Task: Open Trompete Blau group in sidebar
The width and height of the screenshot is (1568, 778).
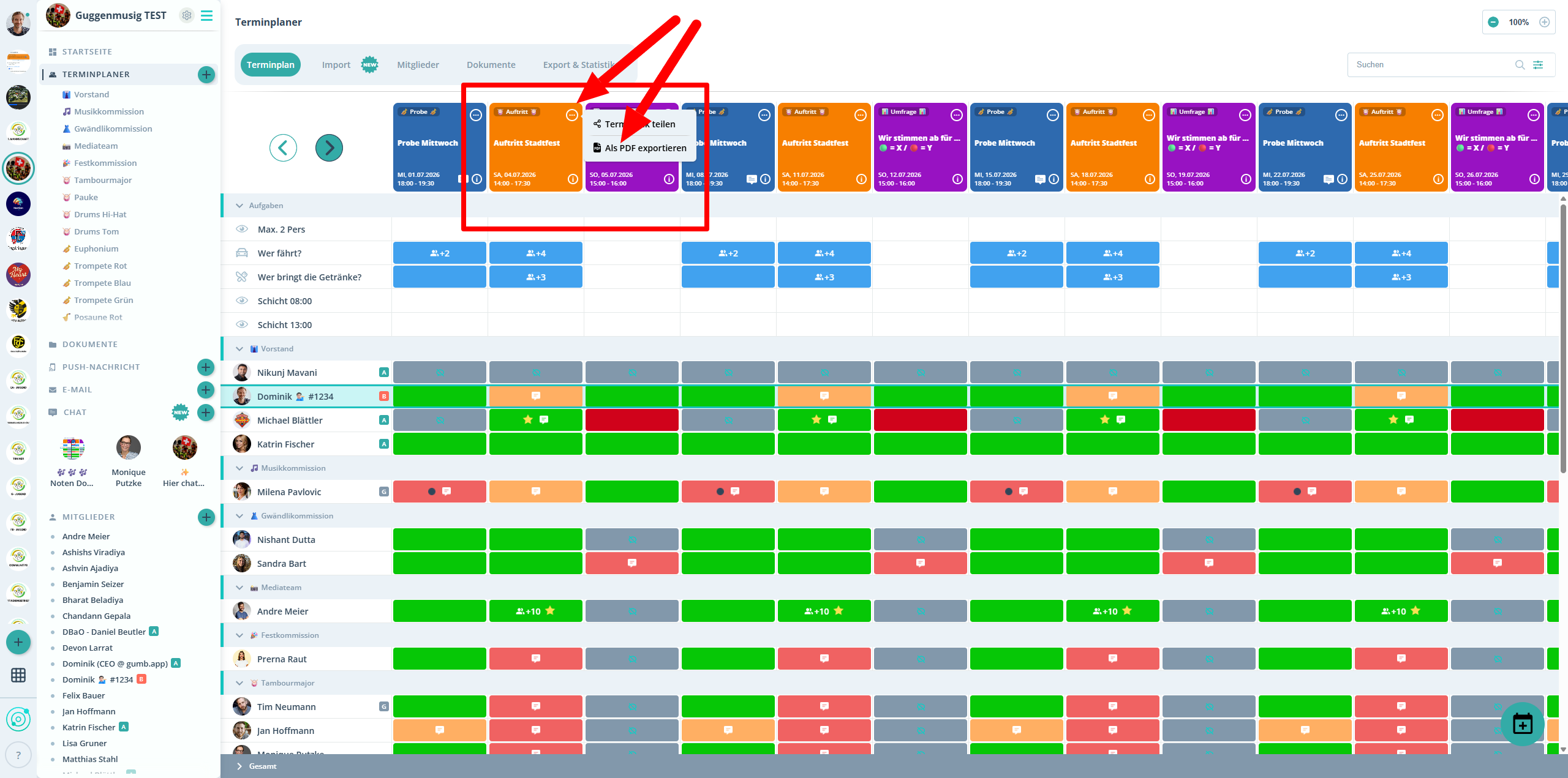Action: tap(102, 283)
